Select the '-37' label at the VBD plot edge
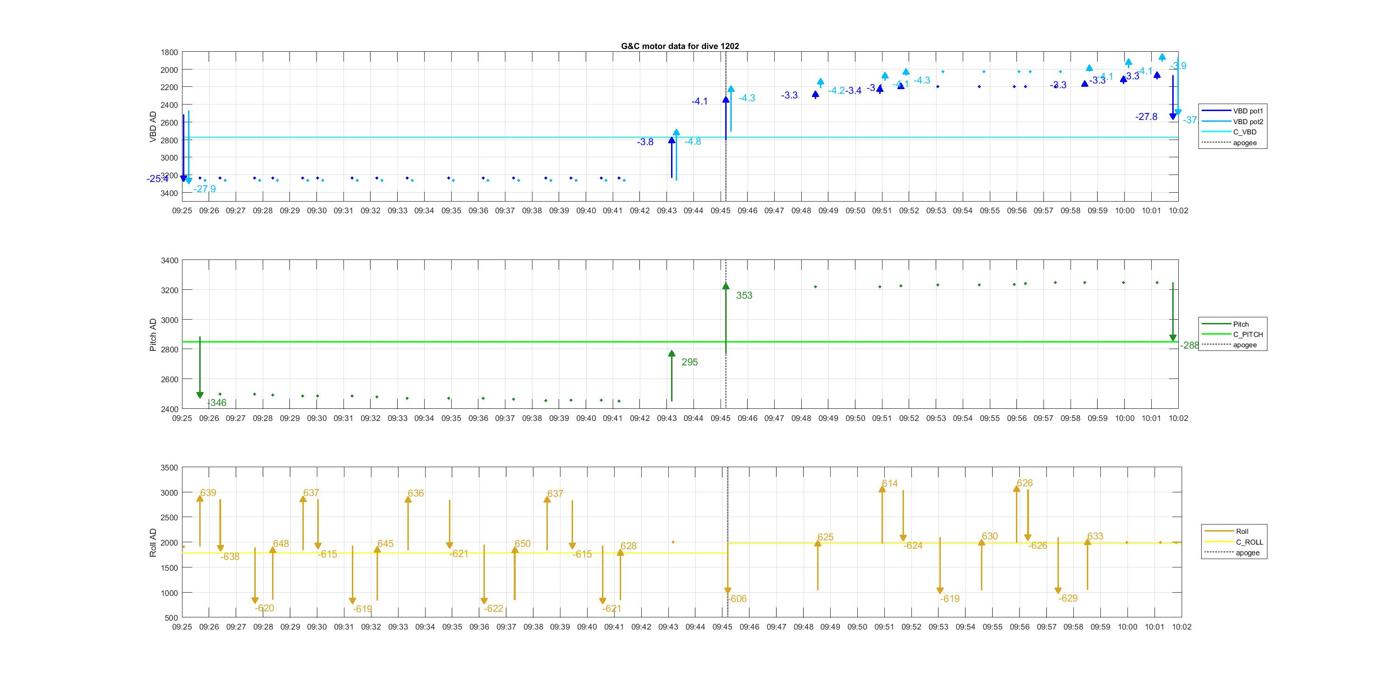1400x693 pixels. [x=1190, y=120]
